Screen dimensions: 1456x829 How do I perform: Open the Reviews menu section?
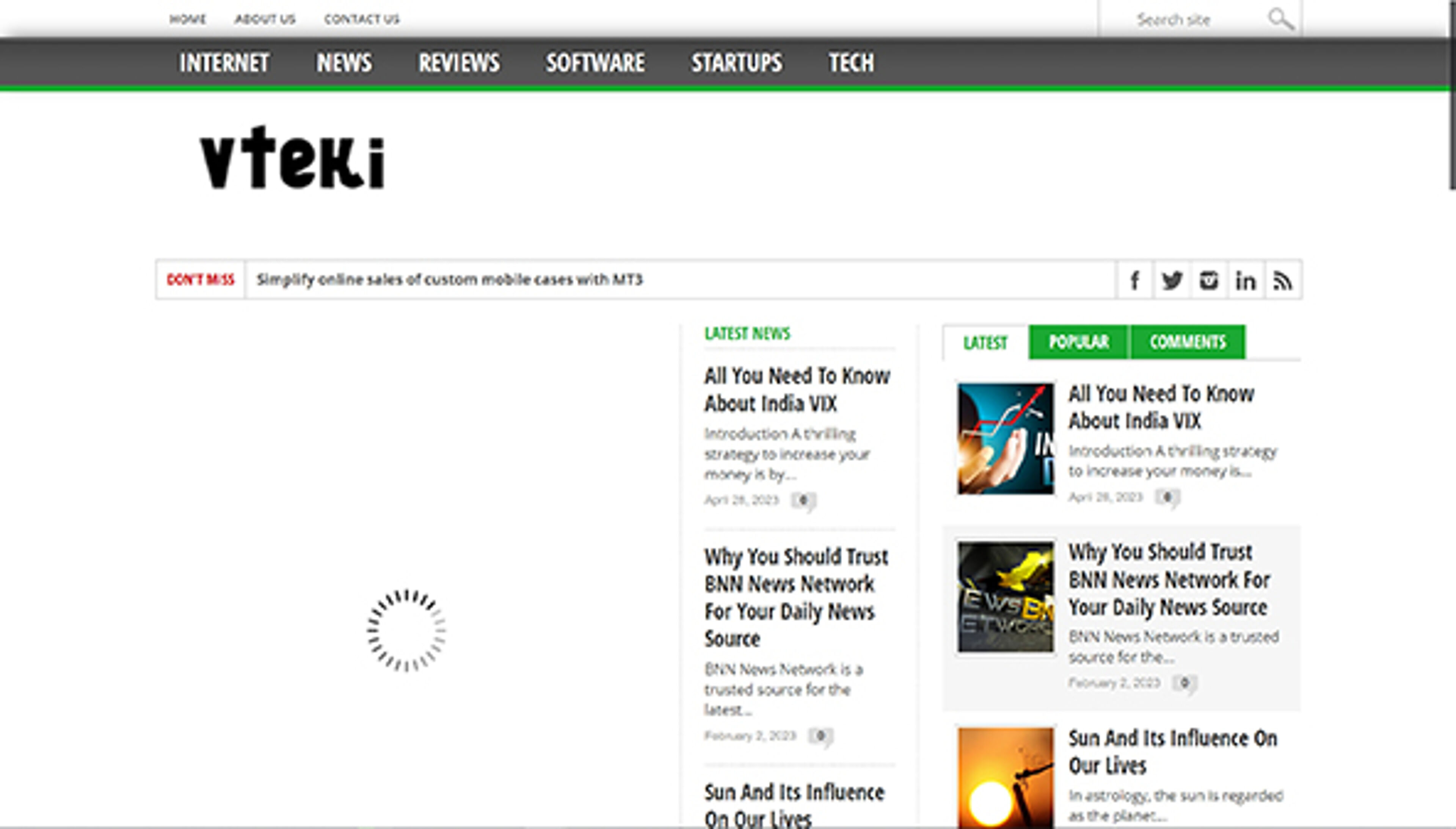(x=459, y=63)
